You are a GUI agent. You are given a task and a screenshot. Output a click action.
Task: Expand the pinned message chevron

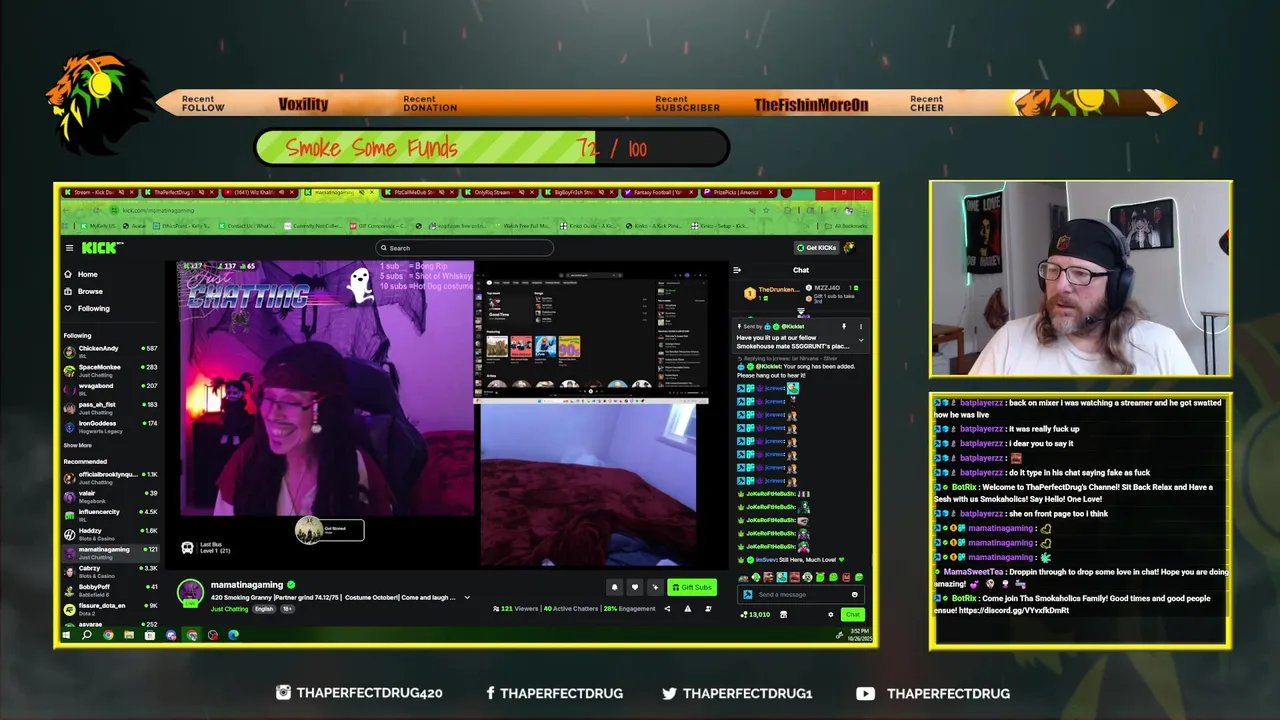(860, 341)
